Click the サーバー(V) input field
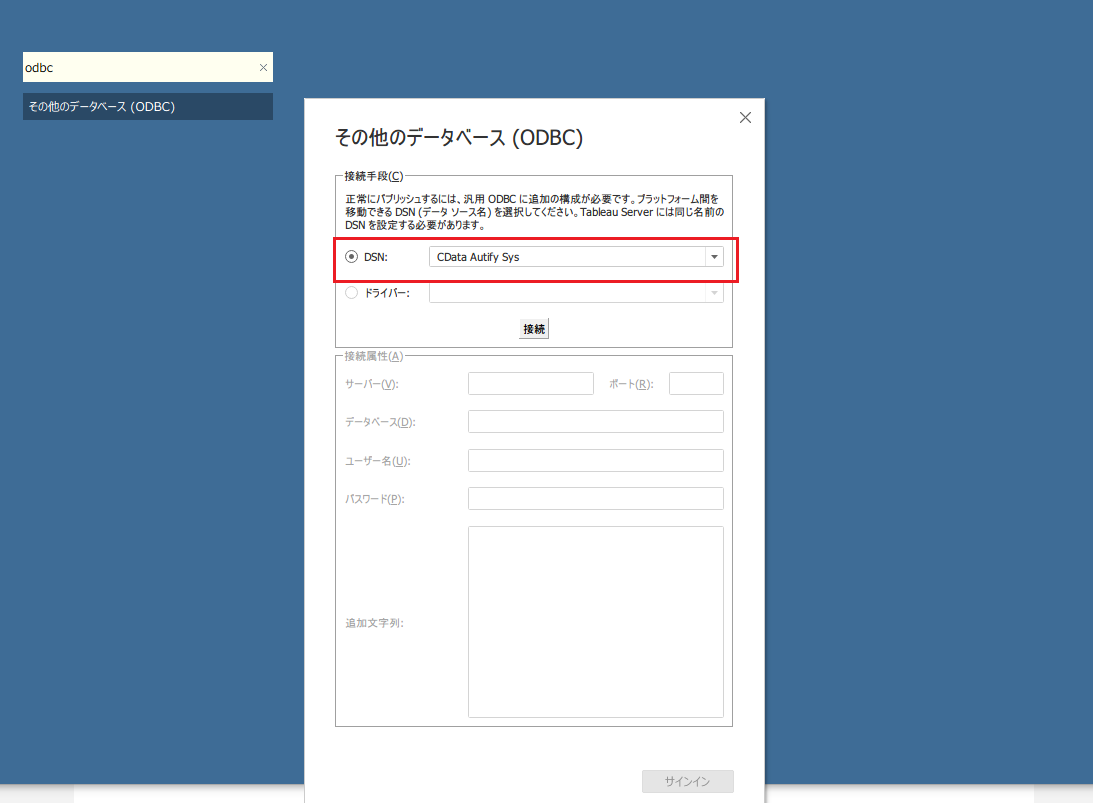 [x=531, y=383]
